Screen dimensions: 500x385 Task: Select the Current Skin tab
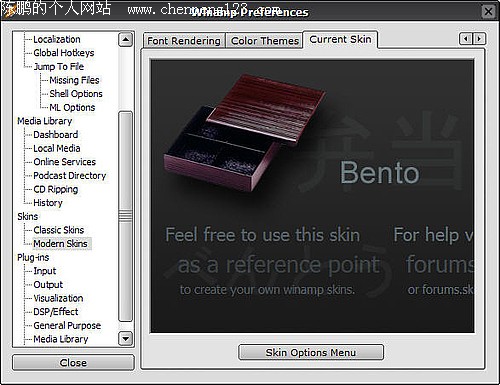pyautogui.click(x=340, y=39)
